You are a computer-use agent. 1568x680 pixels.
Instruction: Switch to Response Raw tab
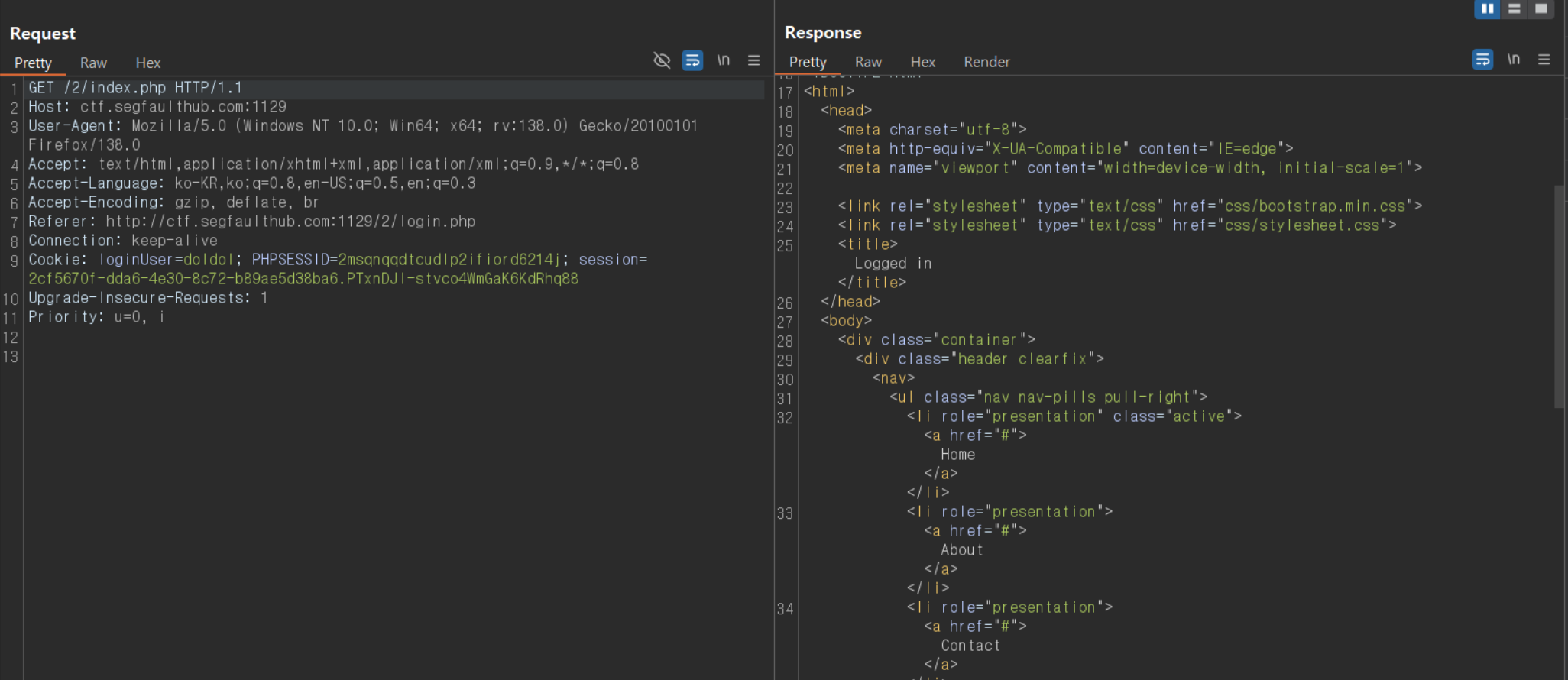point(868,63)
